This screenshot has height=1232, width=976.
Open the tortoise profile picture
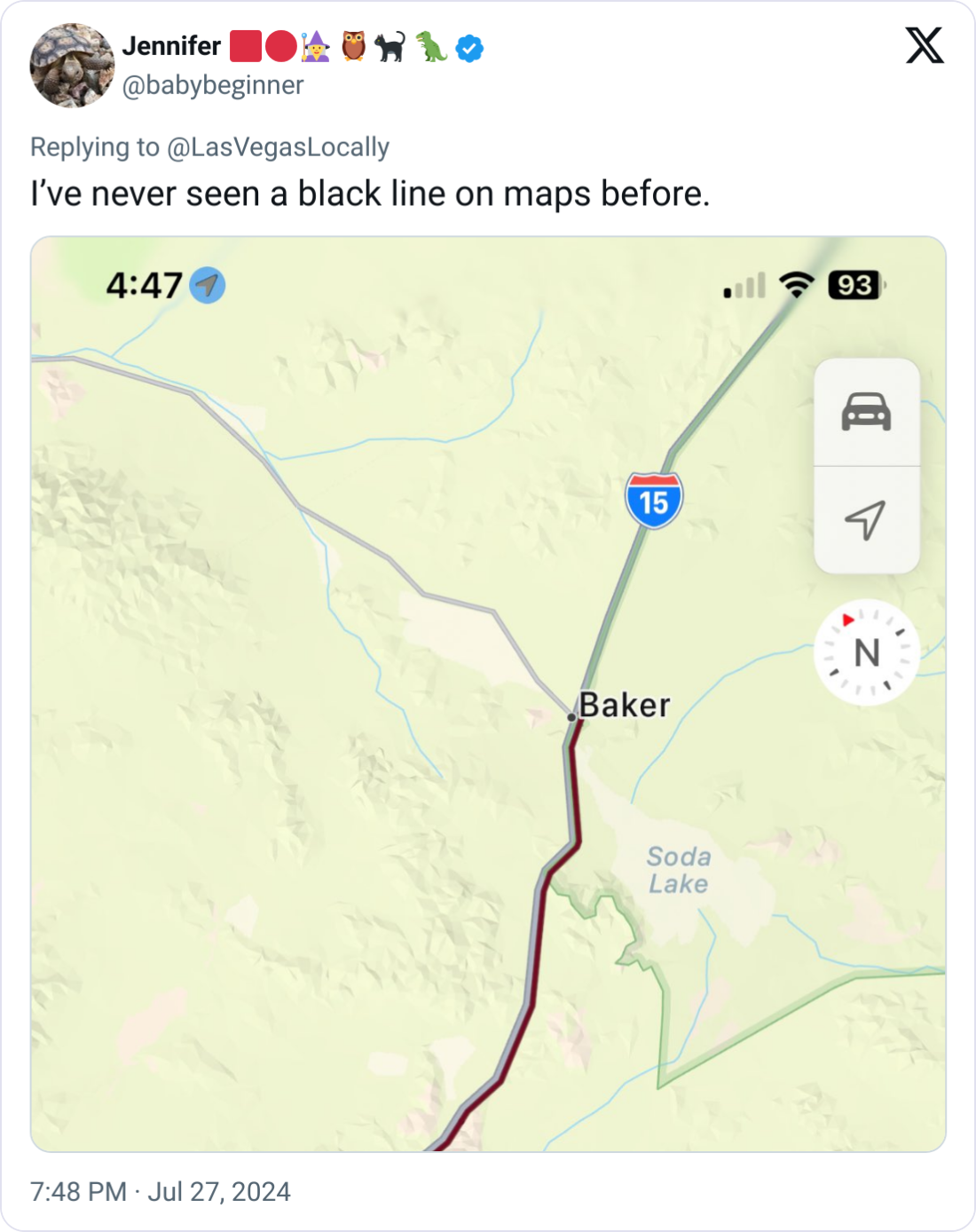pos(72,65)
